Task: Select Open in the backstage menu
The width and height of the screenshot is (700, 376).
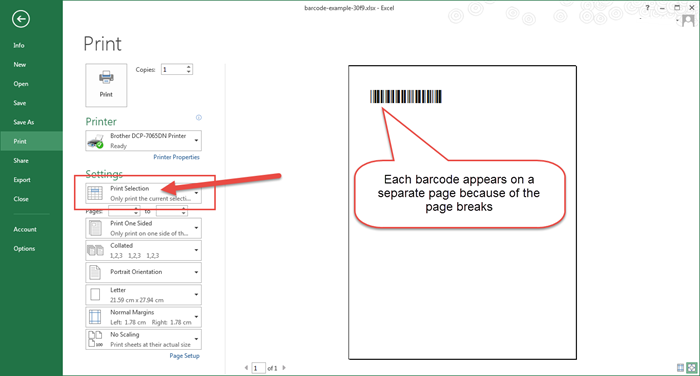Action: (x=21, y=84)
